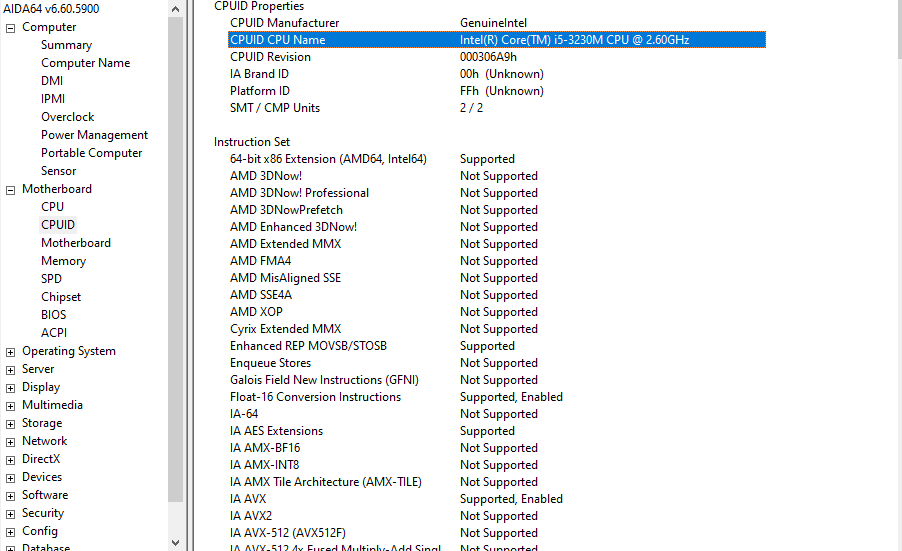Expand the DirectX tree node
Screen dimensions: 902x551
(x=10, y=461)
